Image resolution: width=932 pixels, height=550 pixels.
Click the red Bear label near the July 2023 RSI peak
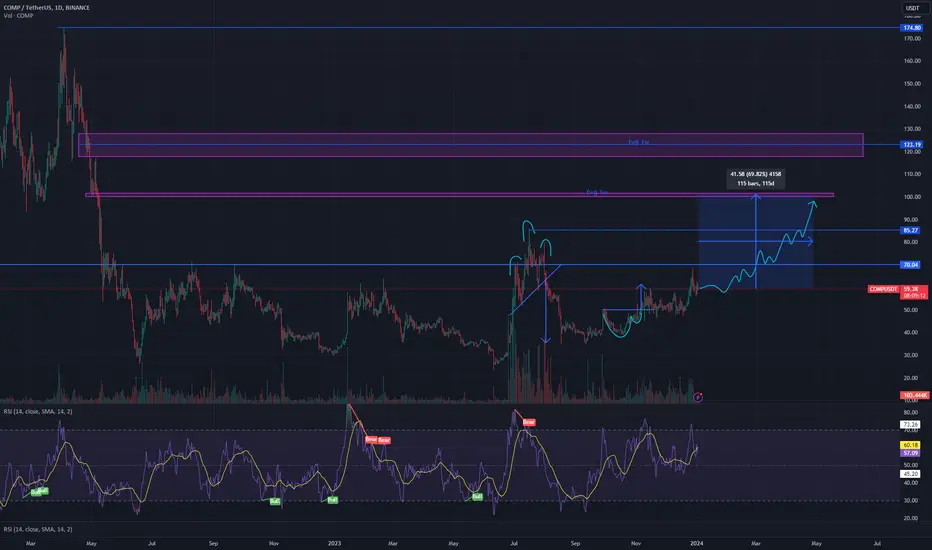pos(528,422)
